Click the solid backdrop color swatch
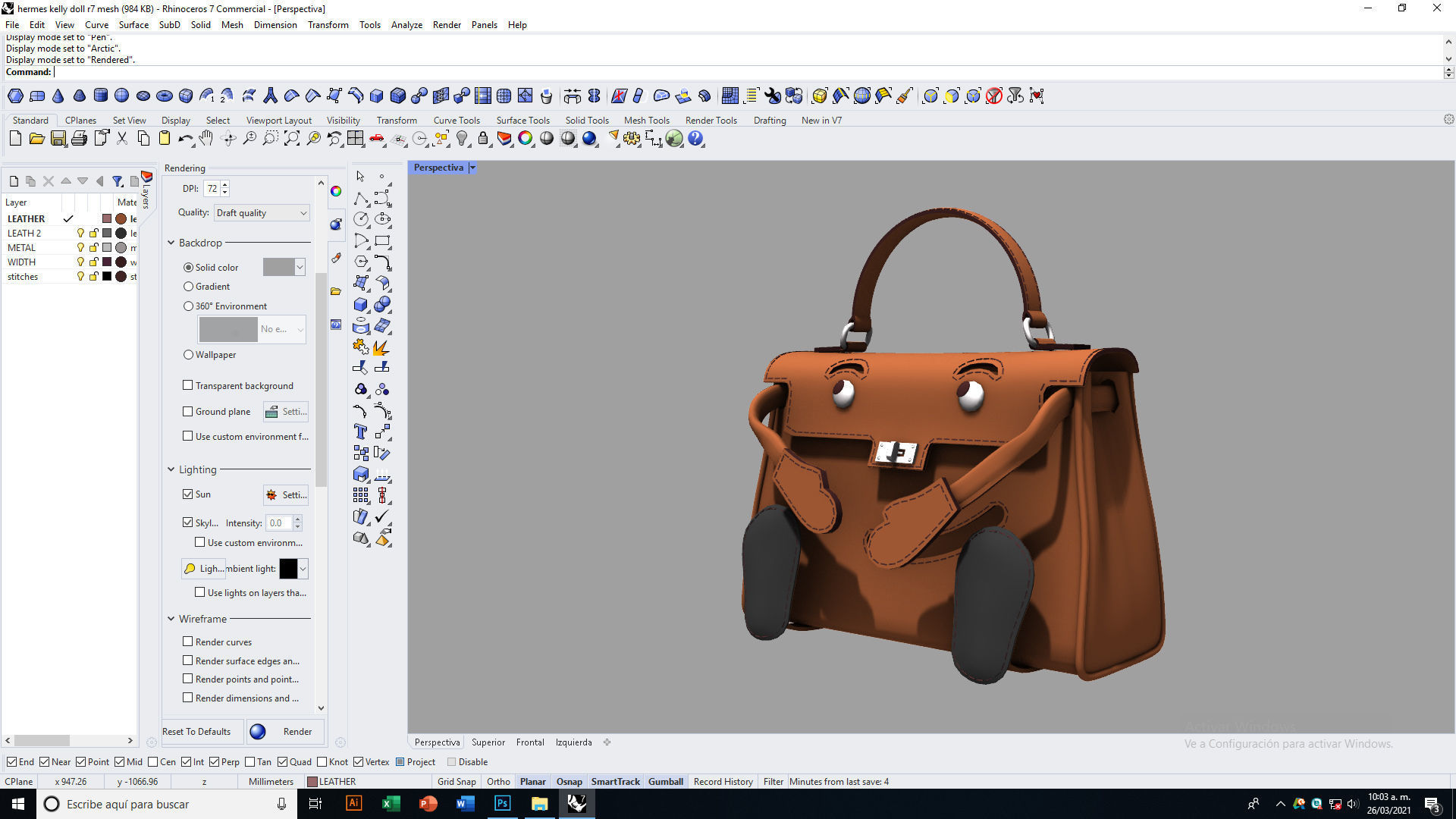Image resolution: width=1456 pixels, height=819 pixels. coord(278,267)
